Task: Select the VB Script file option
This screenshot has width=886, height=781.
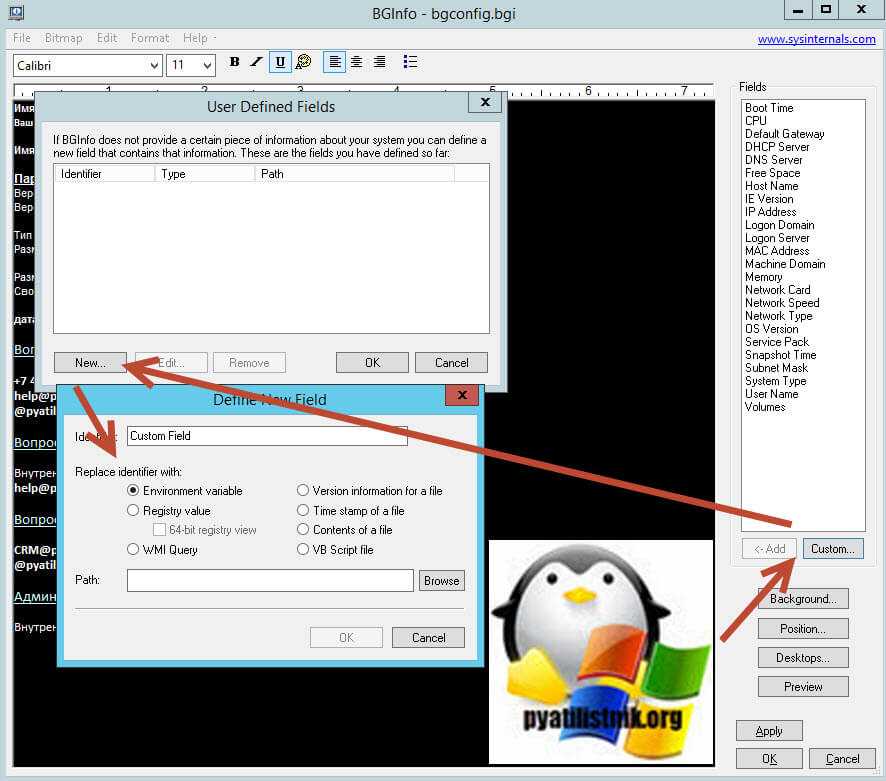Action: point(303,549)
